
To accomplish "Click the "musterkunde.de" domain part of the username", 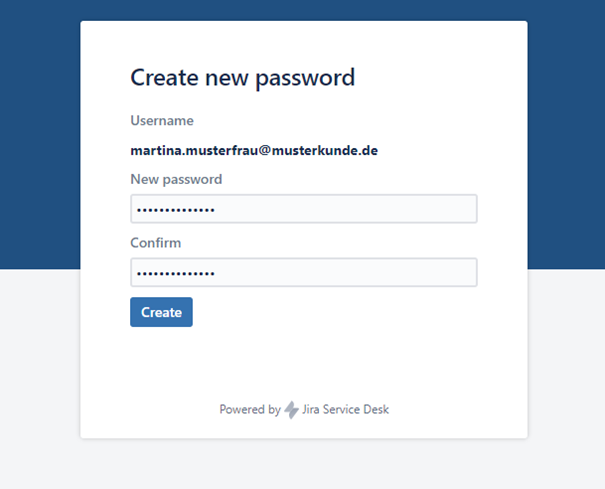I will 325,150.
